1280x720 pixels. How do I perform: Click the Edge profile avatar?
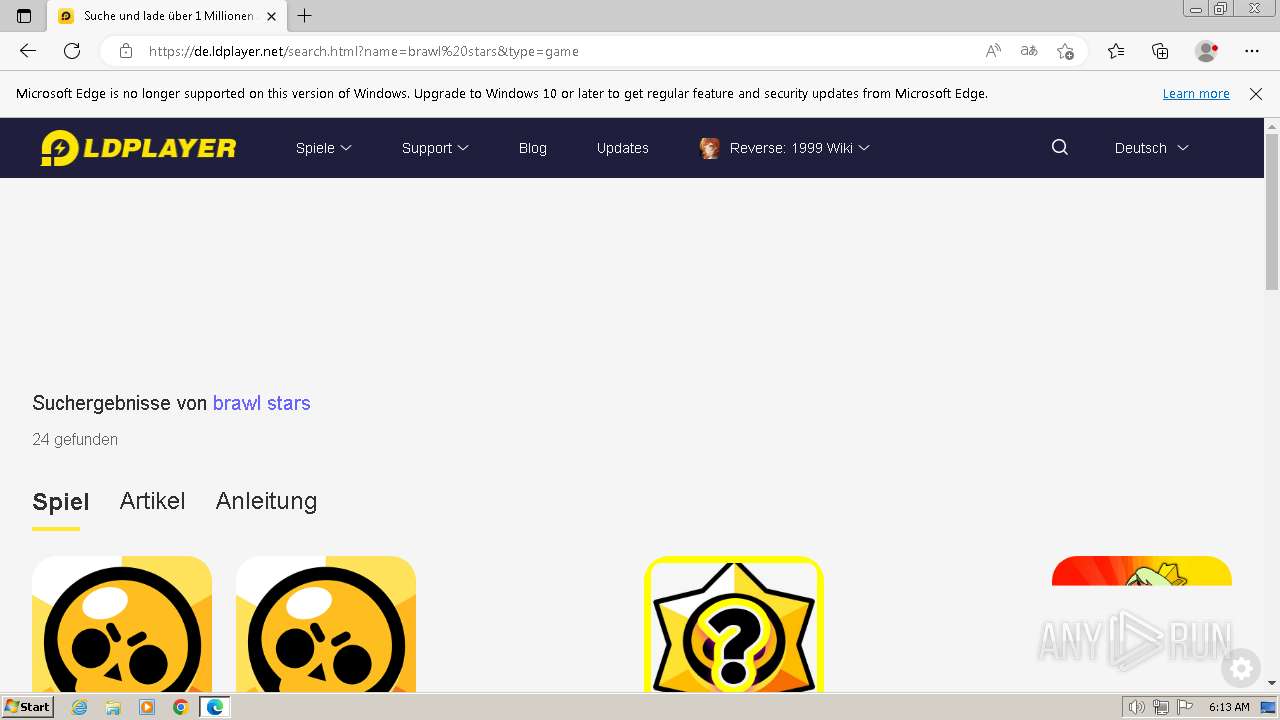pyautogui.click(x=1207, y=51)
